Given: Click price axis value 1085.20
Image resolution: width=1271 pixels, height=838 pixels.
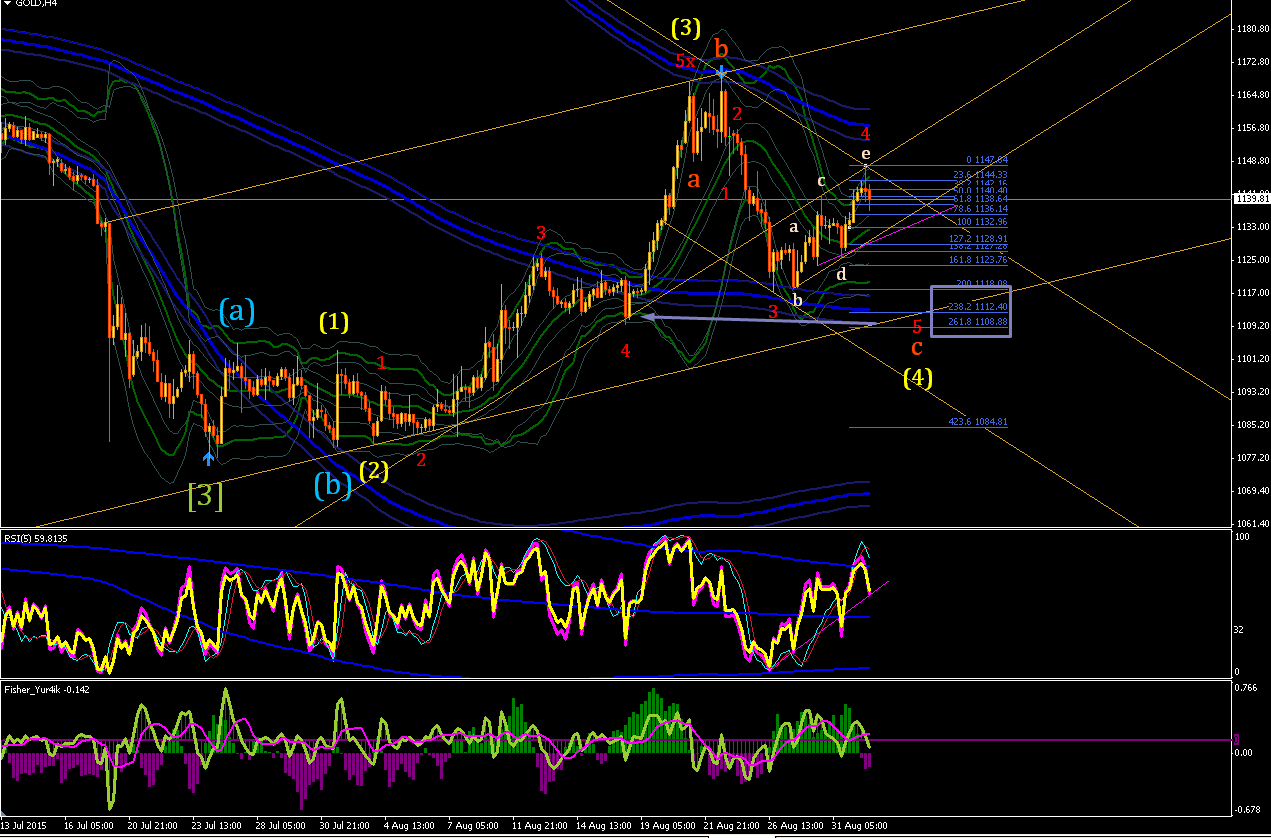Looking at the screenshot, I should coord(1252,424).
